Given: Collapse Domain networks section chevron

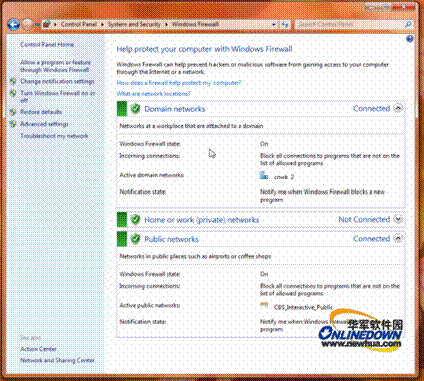Looking at the screenshot, I should pyautogui.click(x=398, y=108).
